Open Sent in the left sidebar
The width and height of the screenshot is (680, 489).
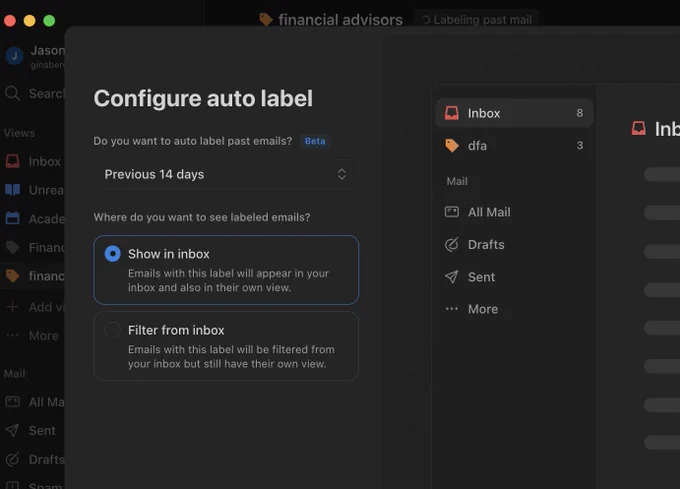point(33,430)
